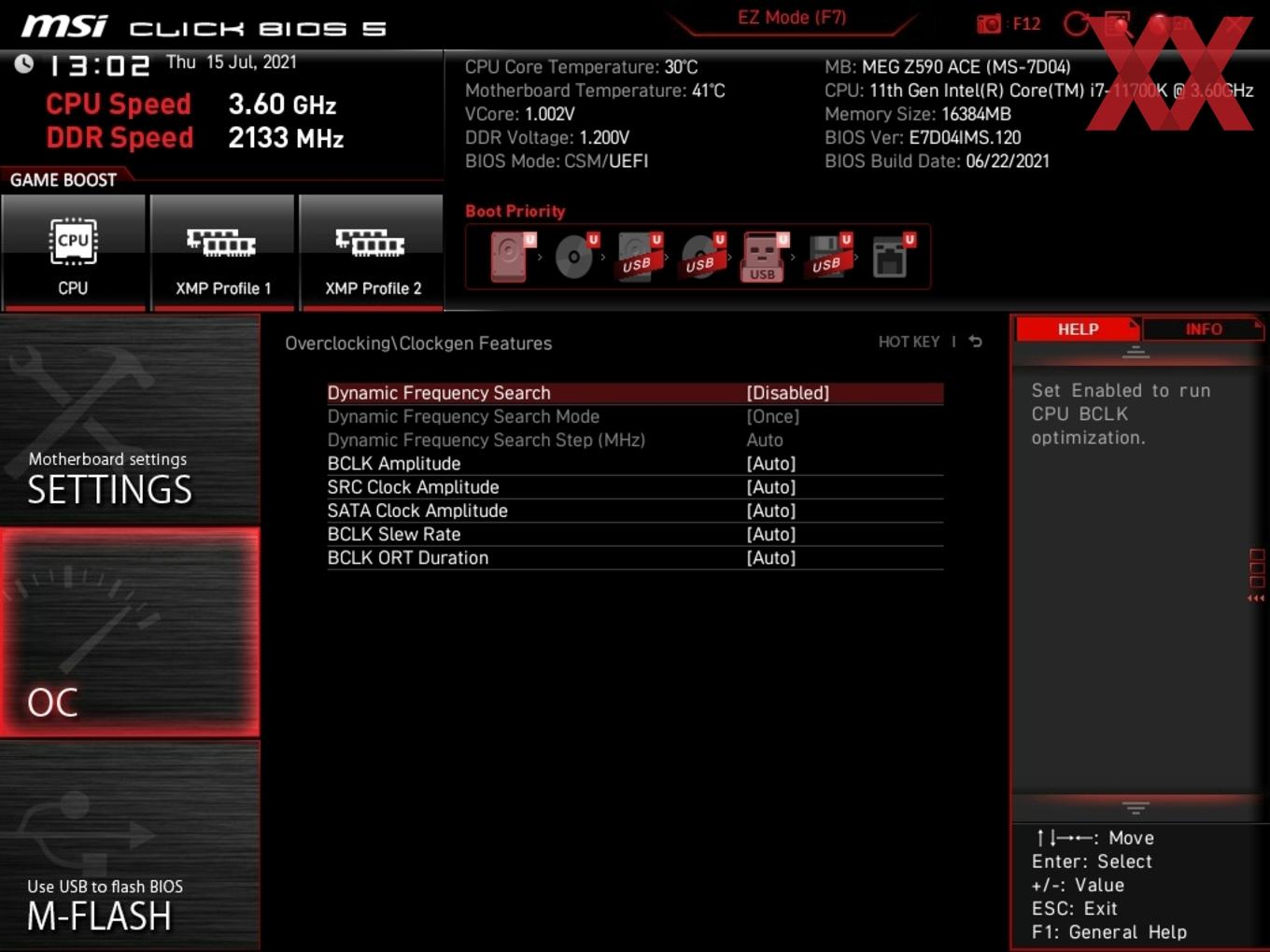The height and width of the screenshot is (952, 1270).
Task: Click the 13:02 system time
Action: click(99, 65)
